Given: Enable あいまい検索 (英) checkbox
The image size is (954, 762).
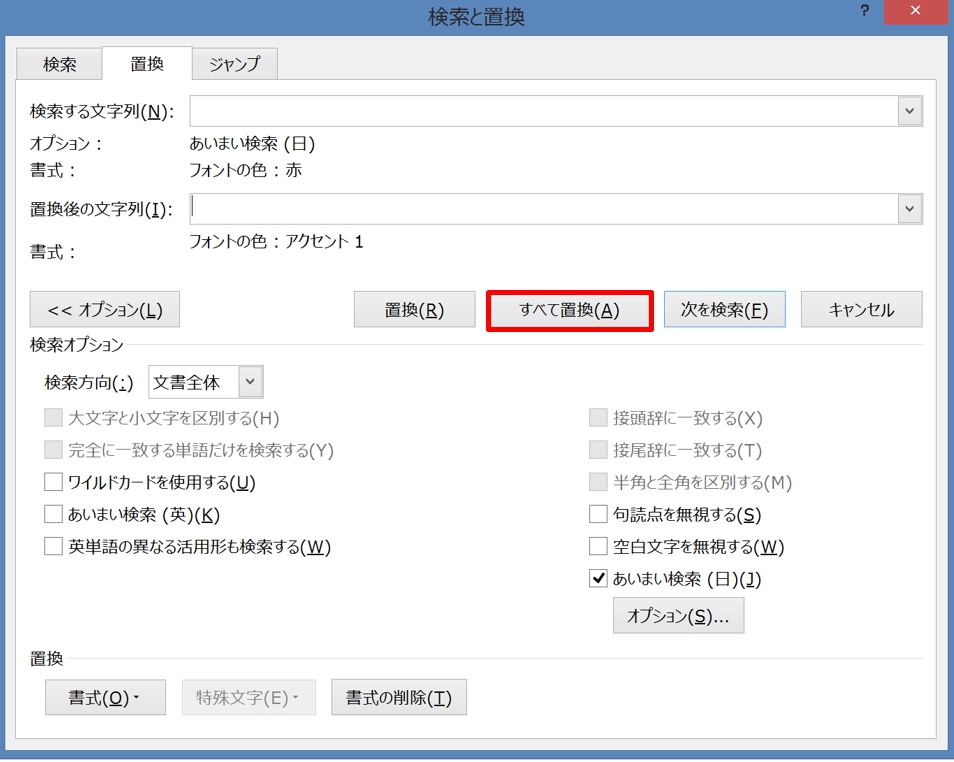Looking at the screenshot, I should click(54, 514).
